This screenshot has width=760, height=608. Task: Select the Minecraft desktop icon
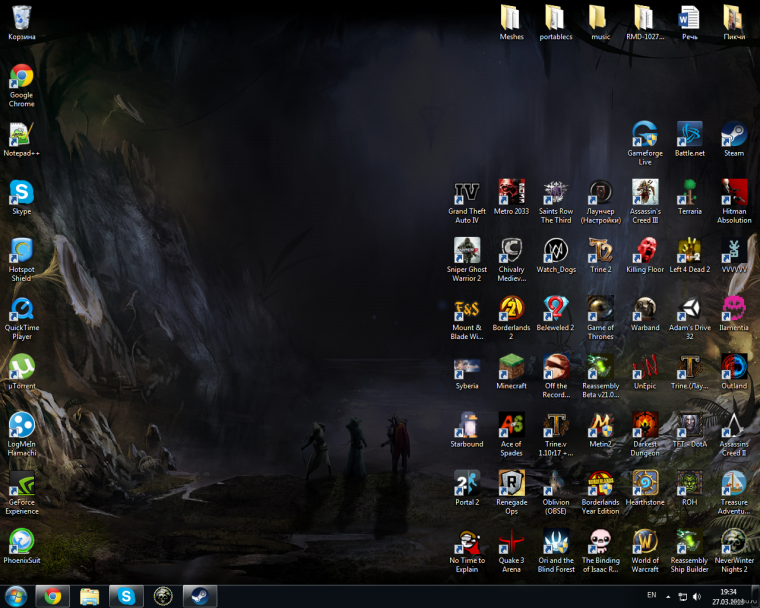click(511, 366)
